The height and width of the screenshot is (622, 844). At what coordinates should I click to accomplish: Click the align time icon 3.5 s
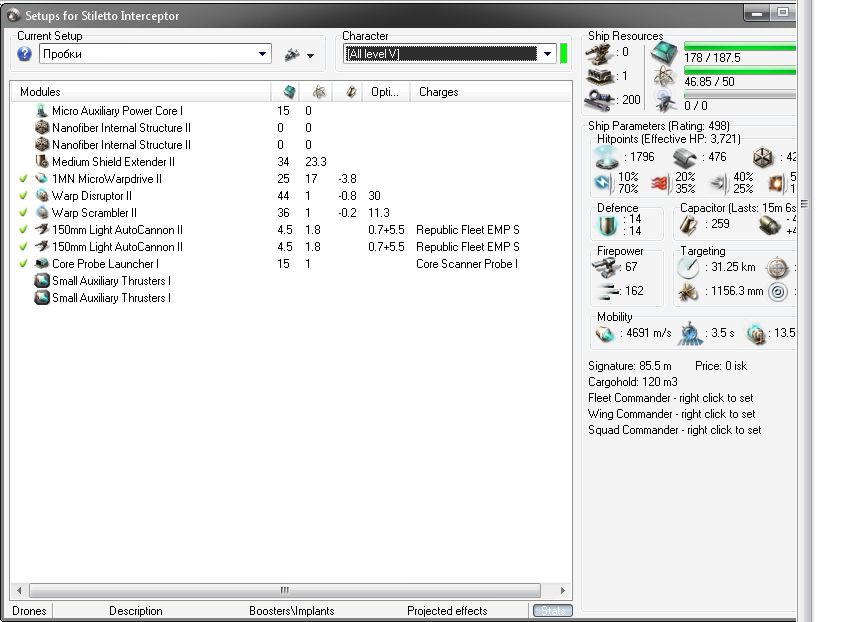[x=690, y=334]
